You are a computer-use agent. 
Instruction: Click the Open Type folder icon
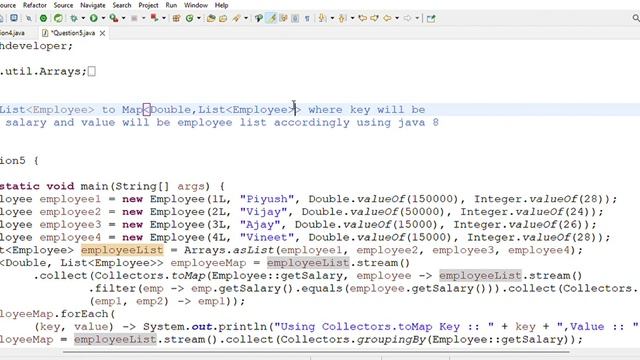coord(211,18)
